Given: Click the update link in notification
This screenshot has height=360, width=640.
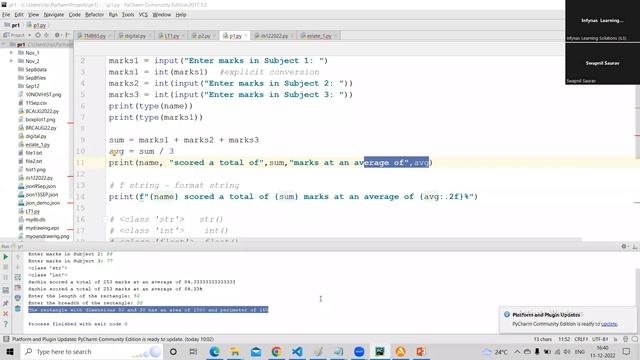Looking at the screenshot, I should [609, 324].
